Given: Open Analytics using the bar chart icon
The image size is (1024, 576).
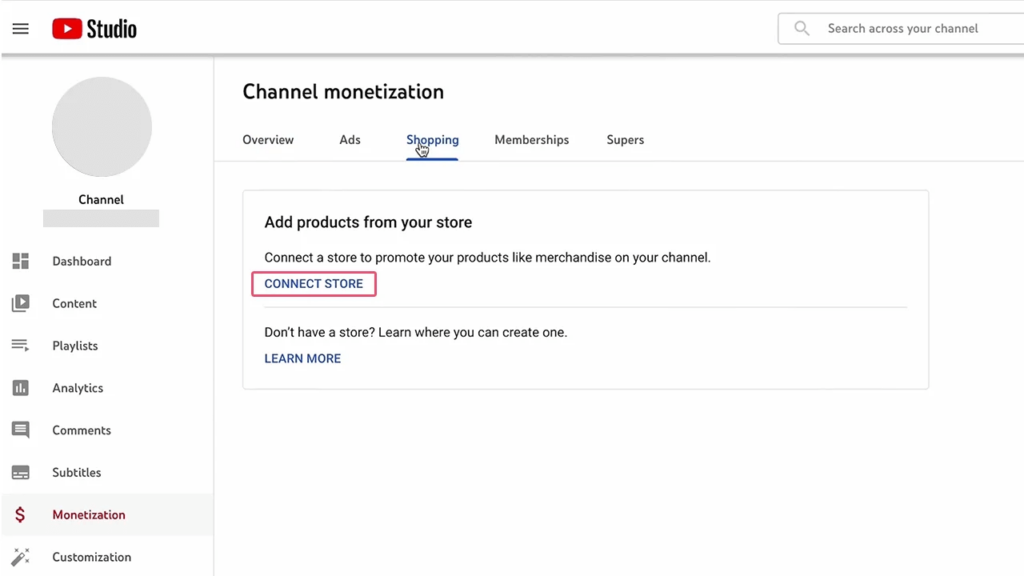Looking at the screenshot, I should (20, 388).
